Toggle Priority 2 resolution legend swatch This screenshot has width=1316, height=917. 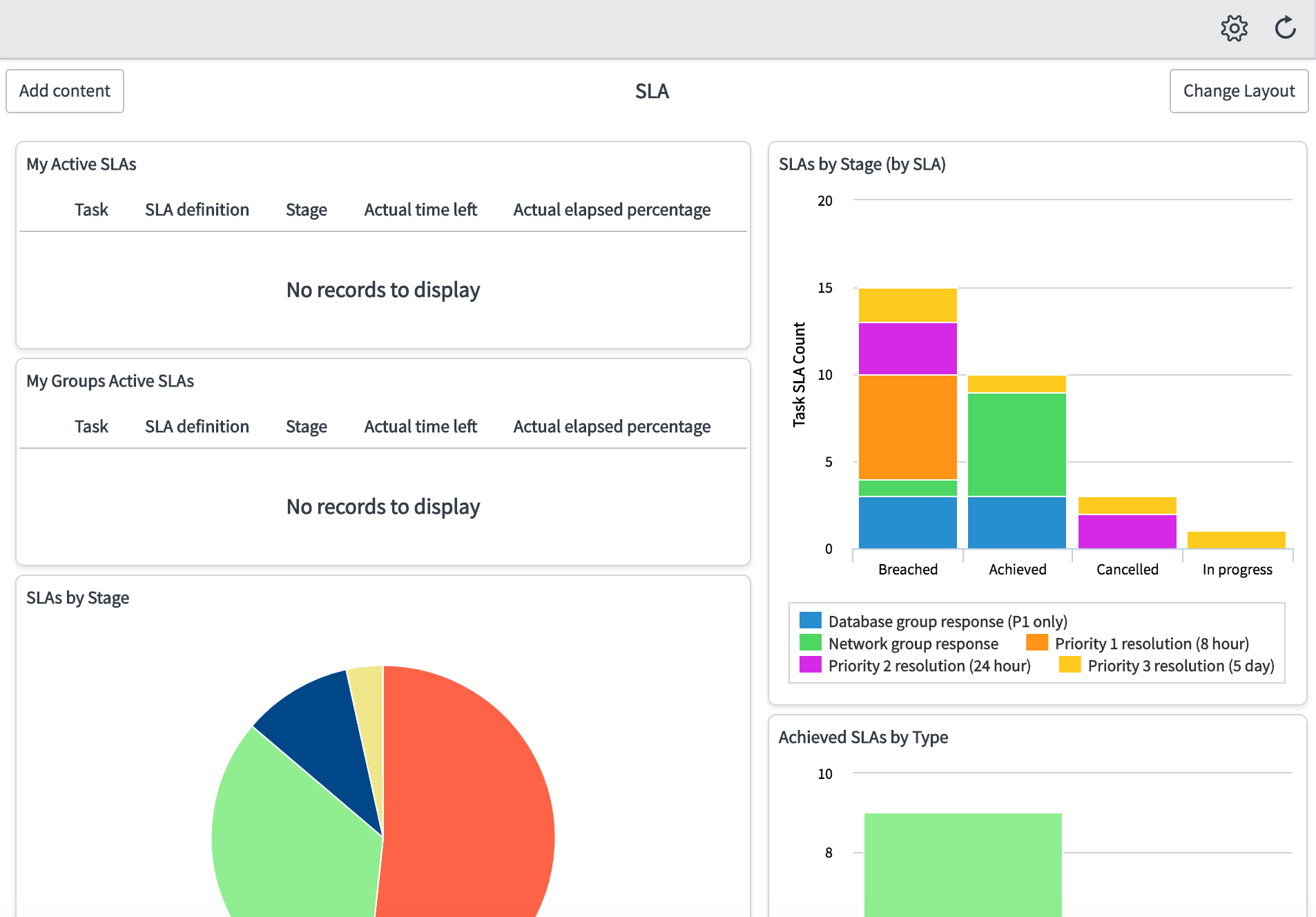pyautogui.click(x=811, y=665)
